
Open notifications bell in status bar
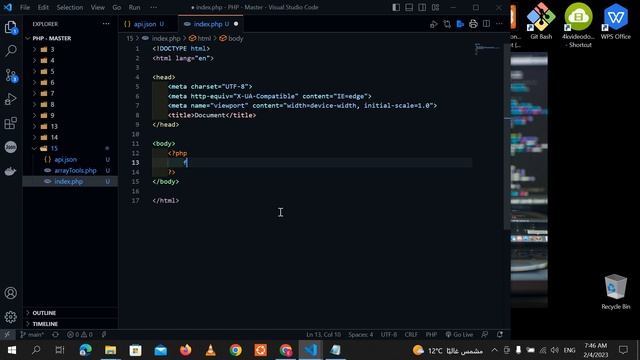pyautogui.click(x=500, y=335)
